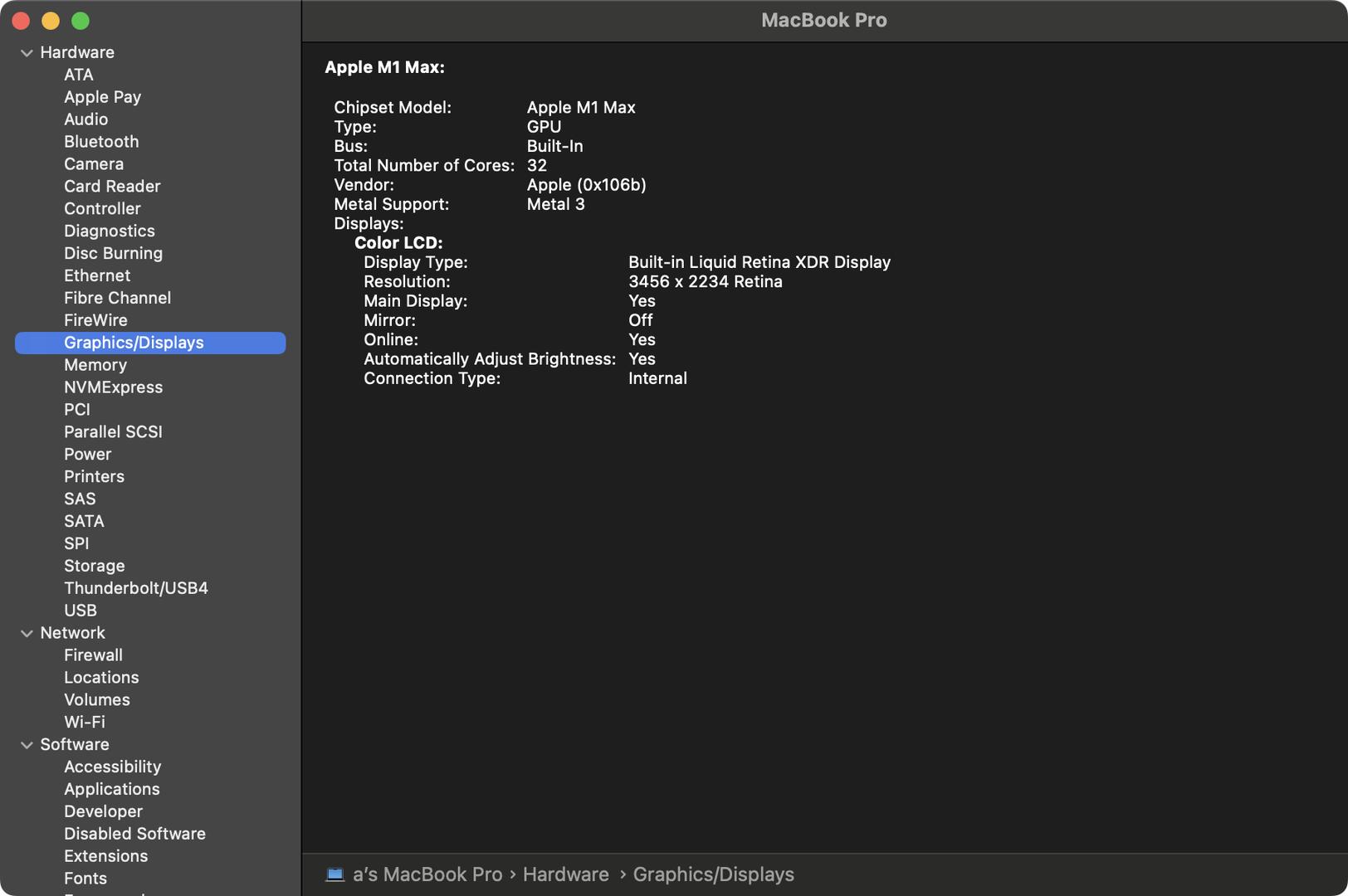Click the yellow minimize window button
1348x896 pixels.
51,21
